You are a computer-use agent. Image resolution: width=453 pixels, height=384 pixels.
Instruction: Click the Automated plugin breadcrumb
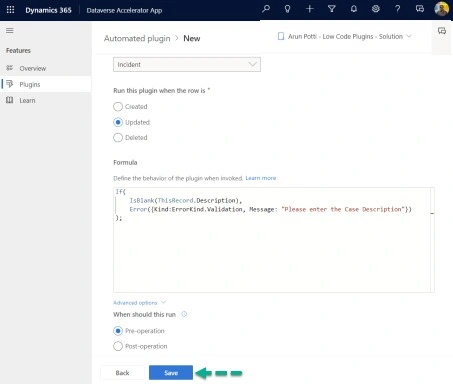tap(137, 38)
